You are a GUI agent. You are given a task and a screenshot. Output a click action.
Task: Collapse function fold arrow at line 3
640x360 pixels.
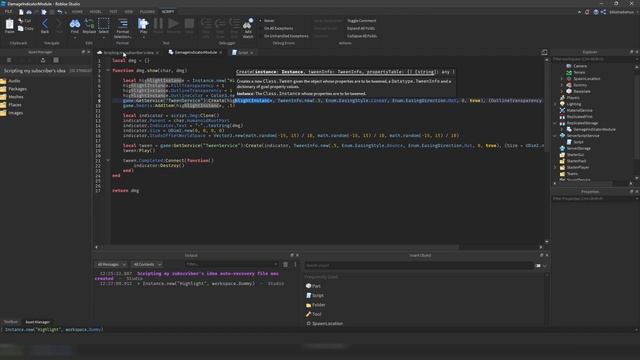108,70
